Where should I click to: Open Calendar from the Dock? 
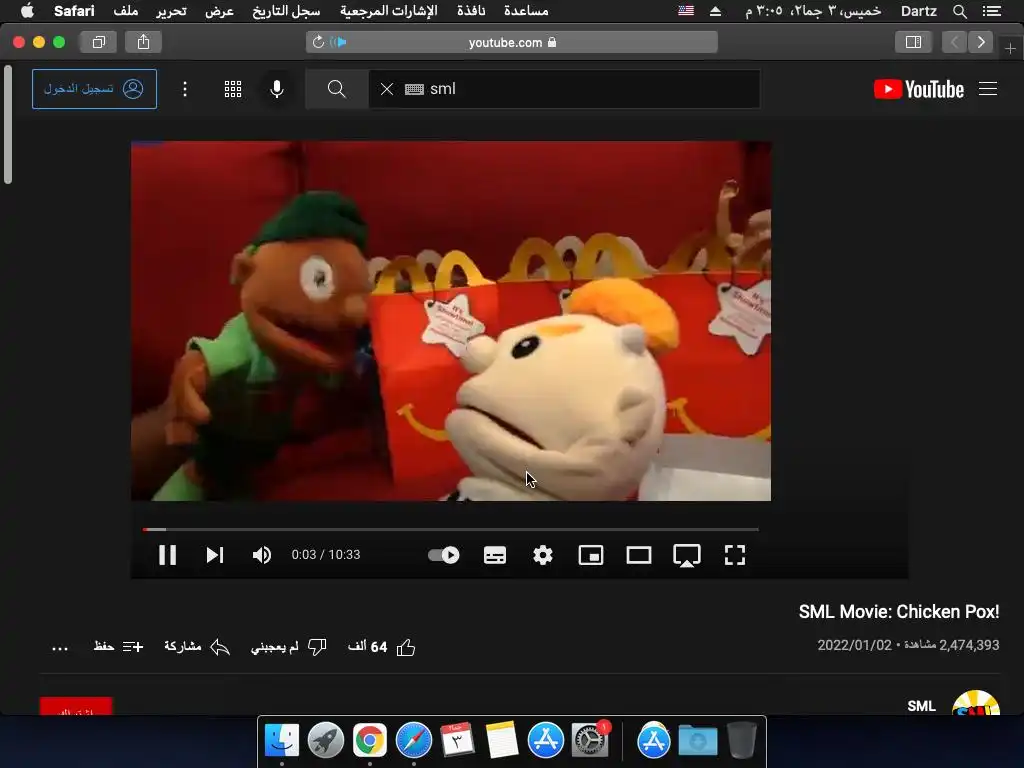(457, 740)
